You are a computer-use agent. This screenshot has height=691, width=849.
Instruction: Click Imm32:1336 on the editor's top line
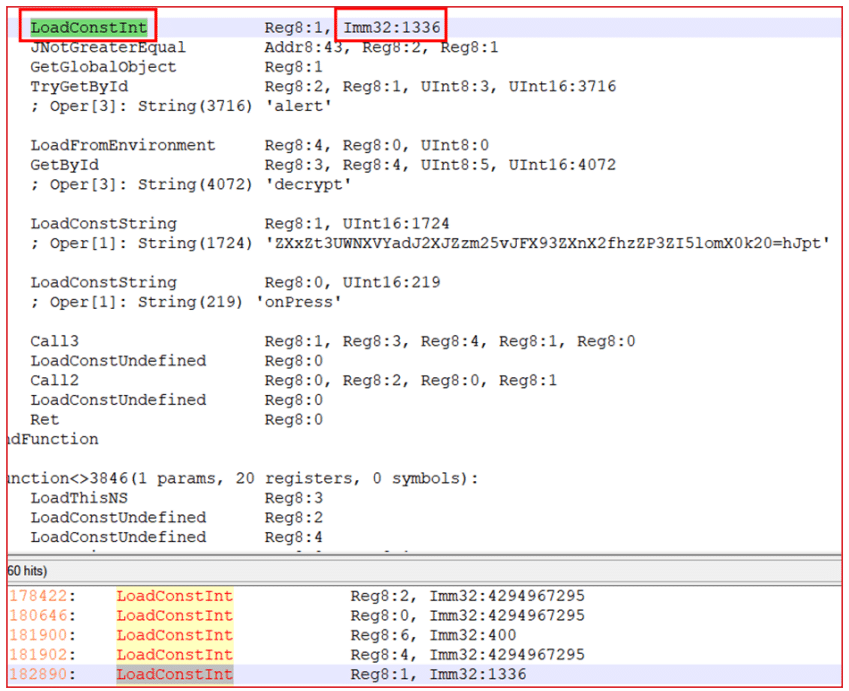tap(392, 27)
